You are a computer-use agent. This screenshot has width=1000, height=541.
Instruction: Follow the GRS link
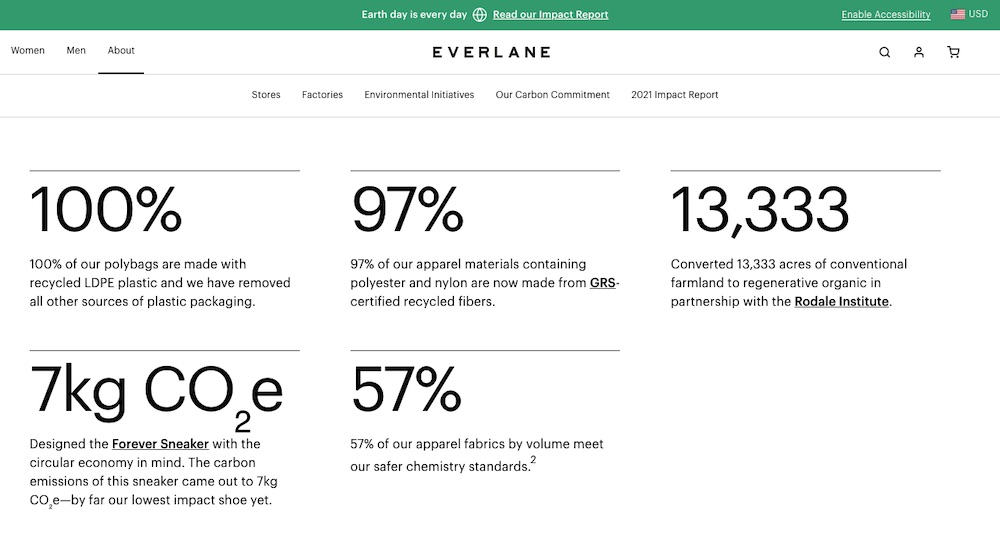point(603,283)
